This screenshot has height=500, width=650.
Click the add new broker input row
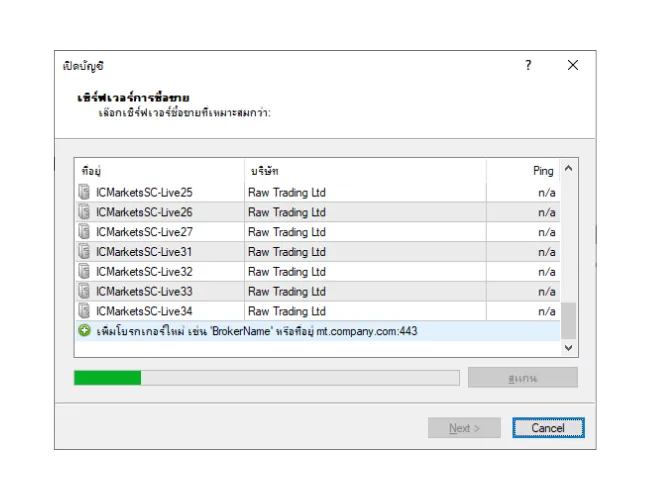click(x=318, y=331)
